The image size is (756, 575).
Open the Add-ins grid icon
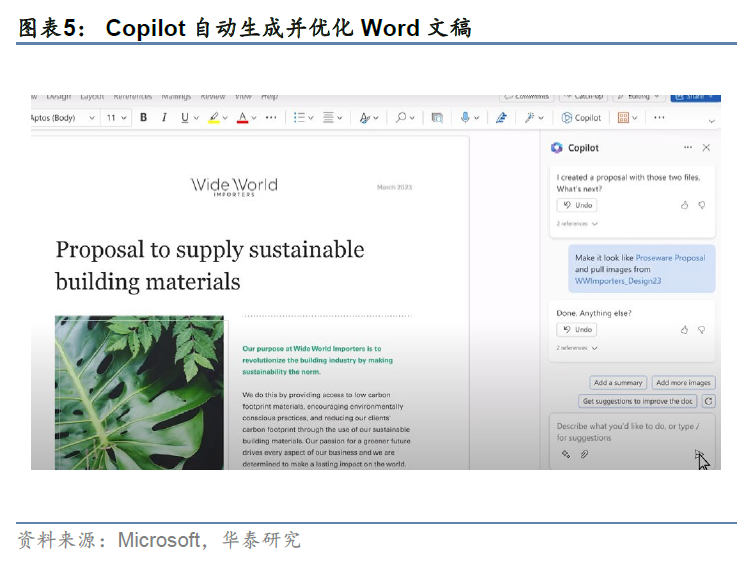click(x=623, y=117)
